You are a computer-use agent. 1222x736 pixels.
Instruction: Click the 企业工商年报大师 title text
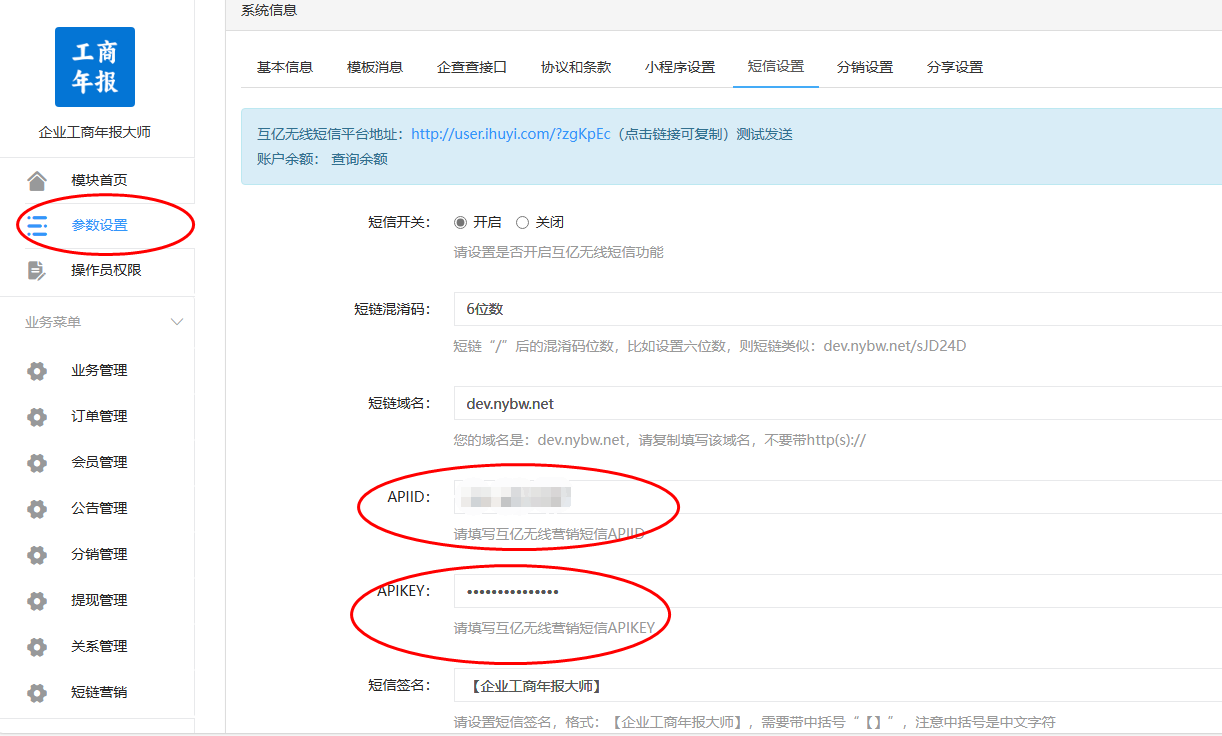(x=95, y=132)
